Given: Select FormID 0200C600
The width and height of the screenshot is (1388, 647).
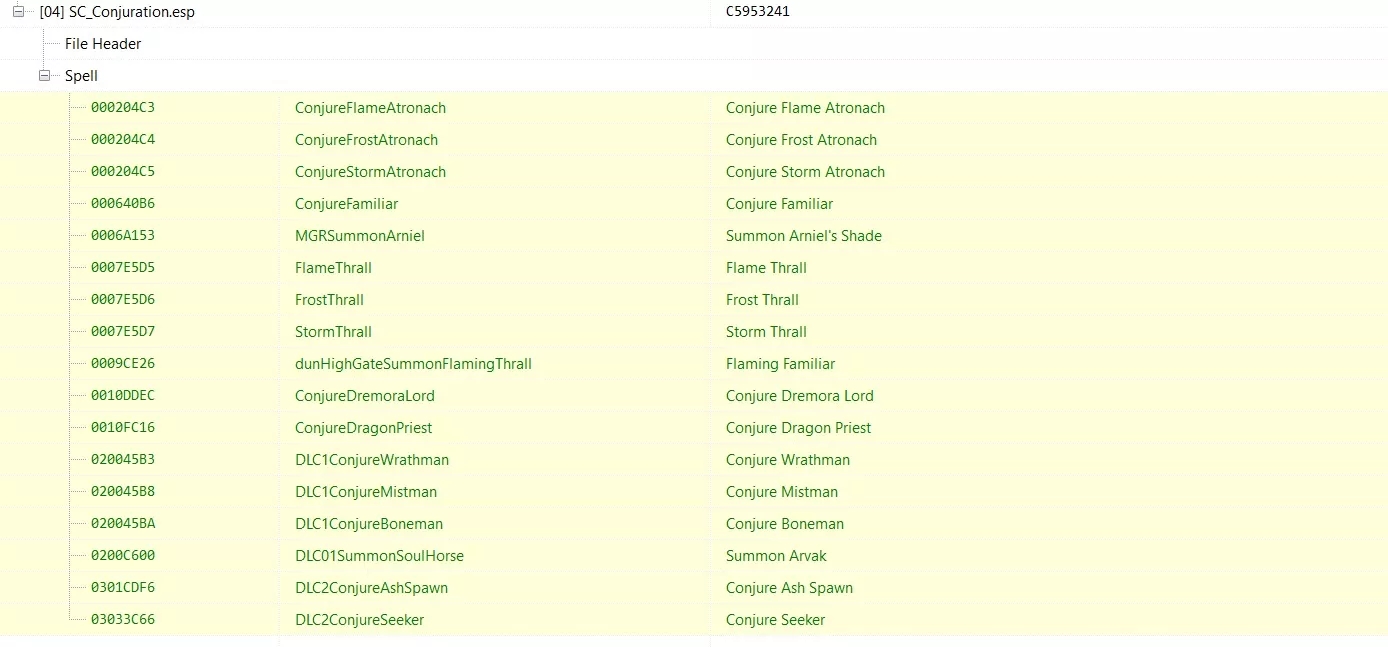Looking at the screenshot, I should (123, 556).
